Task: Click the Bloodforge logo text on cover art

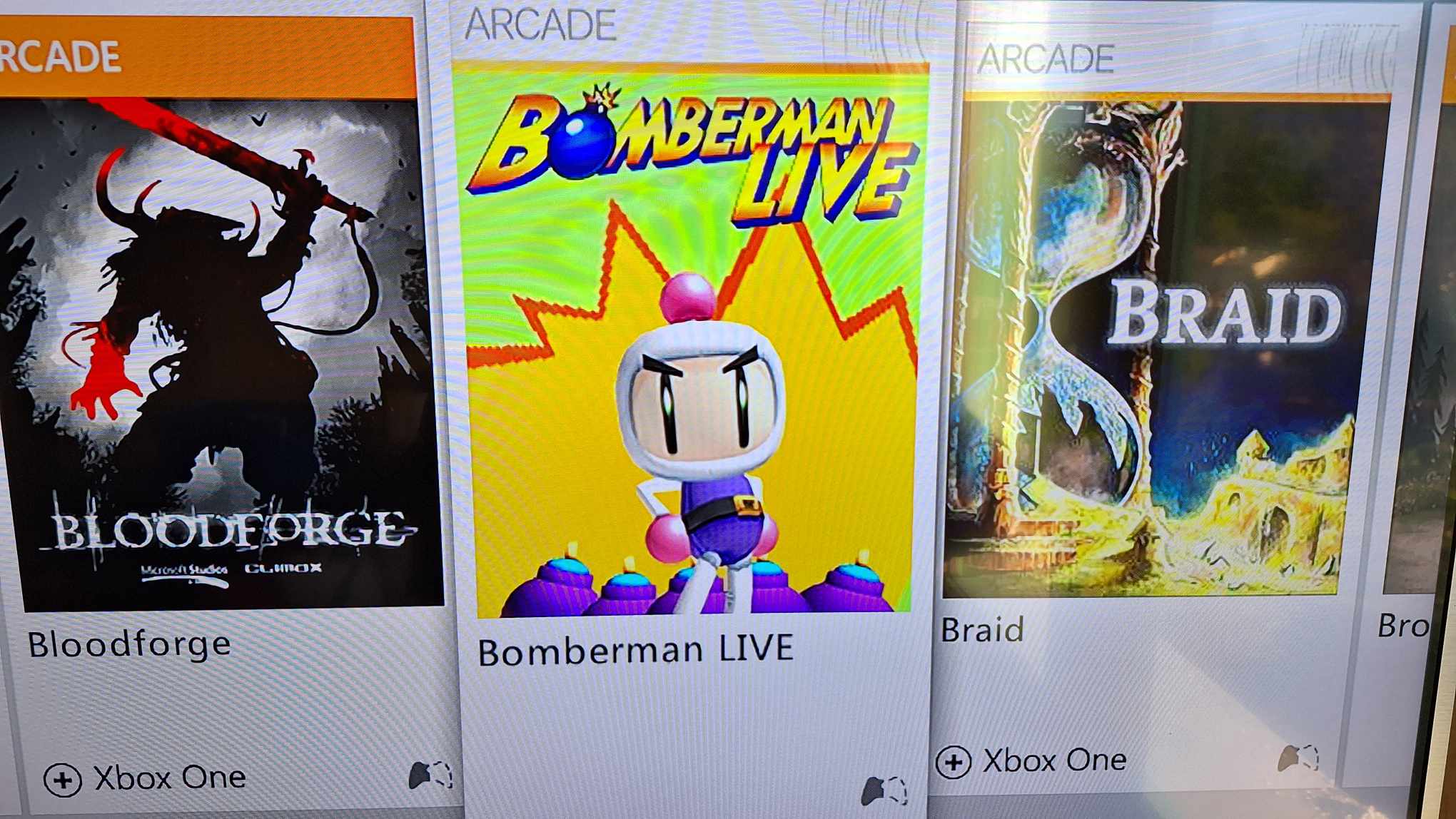Action: point(232,531)
